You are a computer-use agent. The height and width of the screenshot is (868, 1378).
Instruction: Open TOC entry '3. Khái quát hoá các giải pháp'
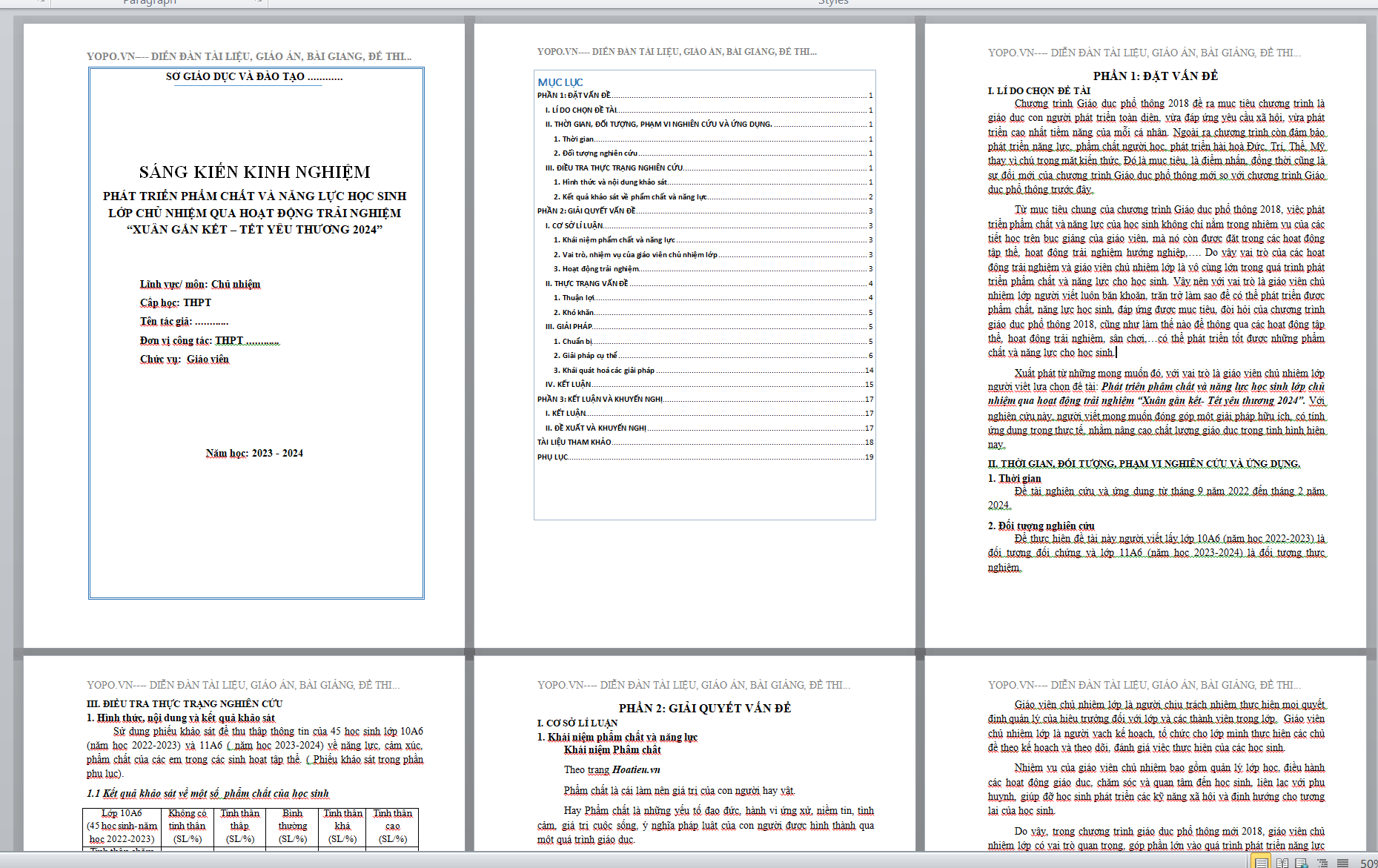click(x=713, y=370)
